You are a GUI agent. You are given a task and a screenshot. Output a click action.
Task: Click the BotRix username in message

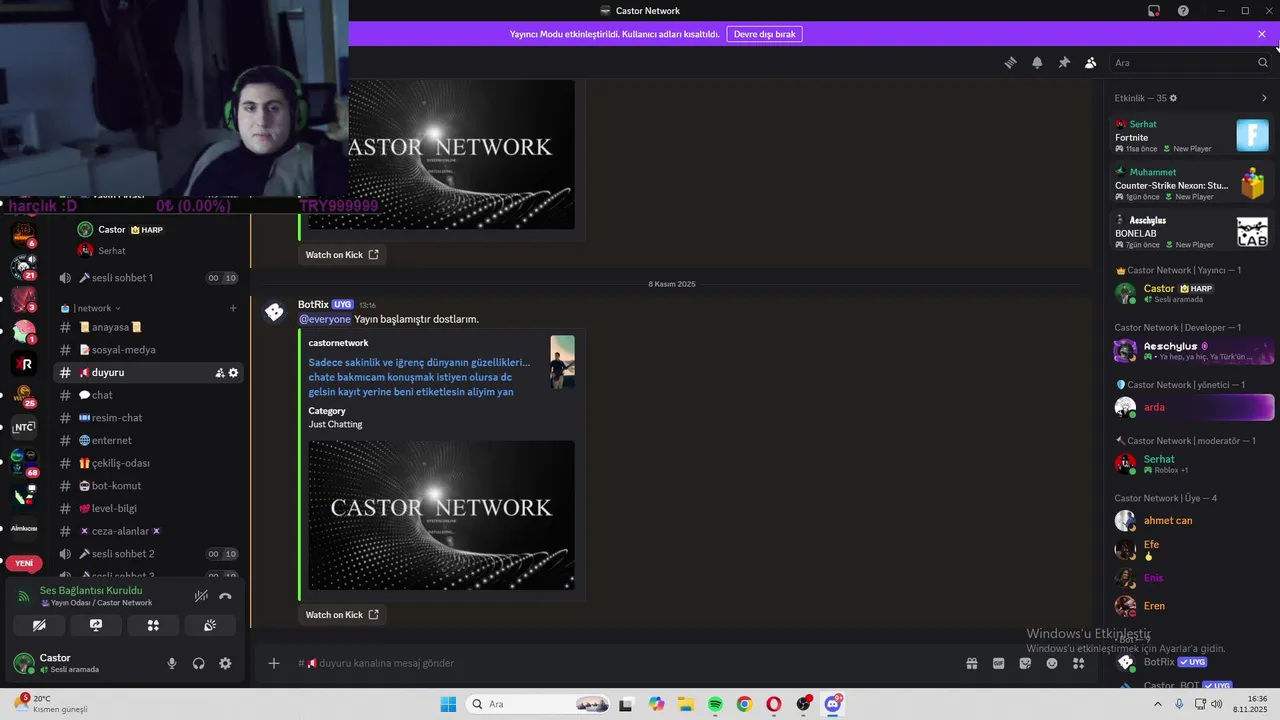(313, 304)
